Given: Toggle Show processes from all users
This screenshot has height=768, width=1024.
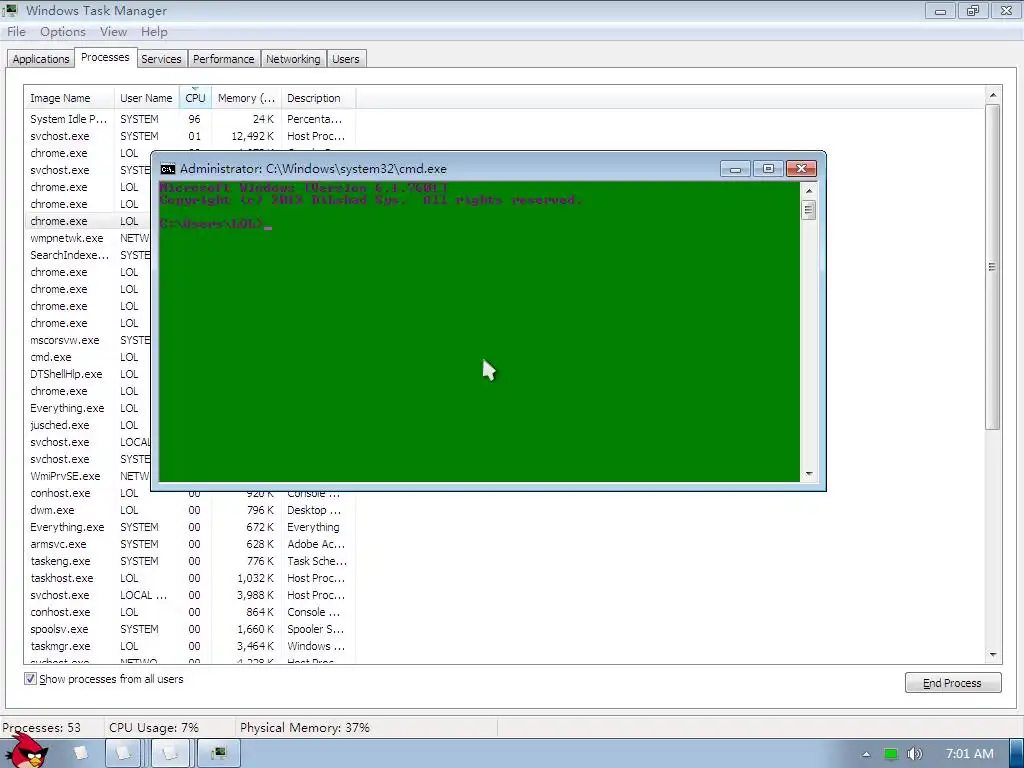Looking at the screenshot, I should coord(30,679).
